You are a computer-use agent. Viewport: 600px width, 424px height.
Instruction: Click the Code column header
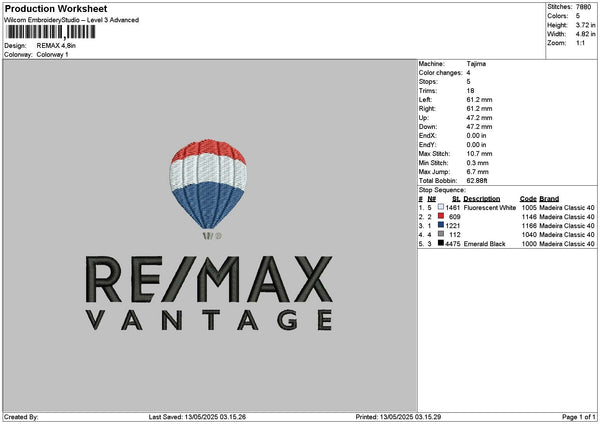click(x=528, y=198)
